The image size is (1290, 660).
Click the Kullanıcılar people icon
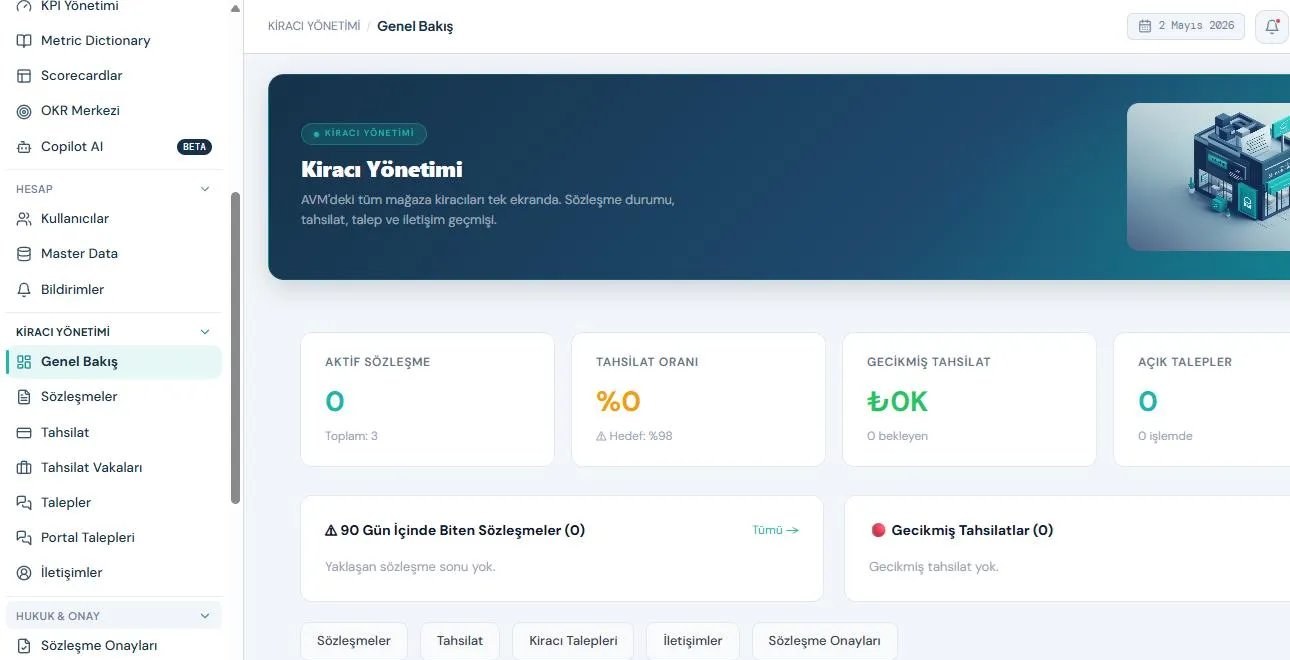pyautogui.click(x=24, y=219)
